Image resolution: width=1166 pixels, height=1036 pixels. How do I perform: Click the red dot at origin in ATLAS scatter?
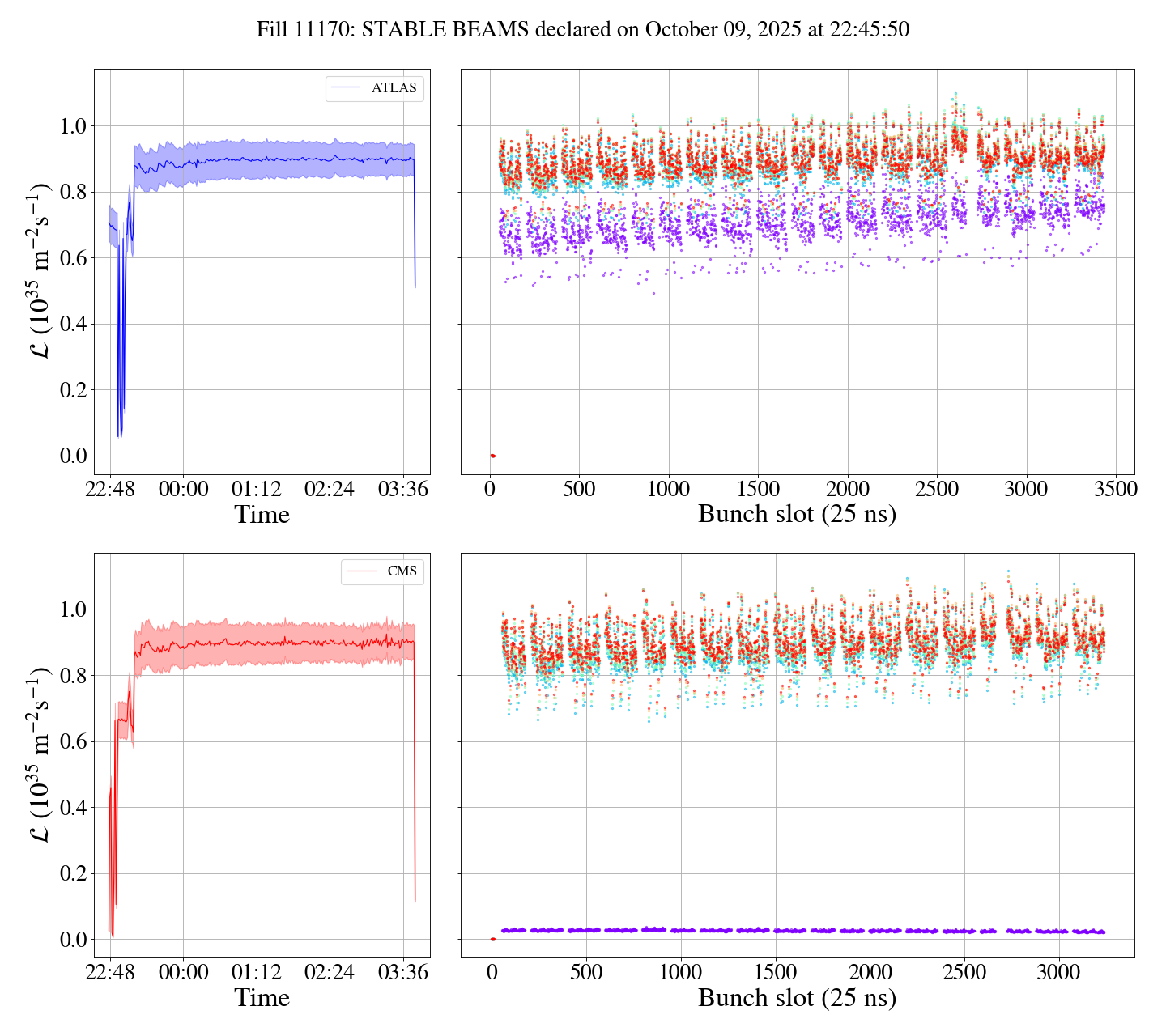click(492, 456)
